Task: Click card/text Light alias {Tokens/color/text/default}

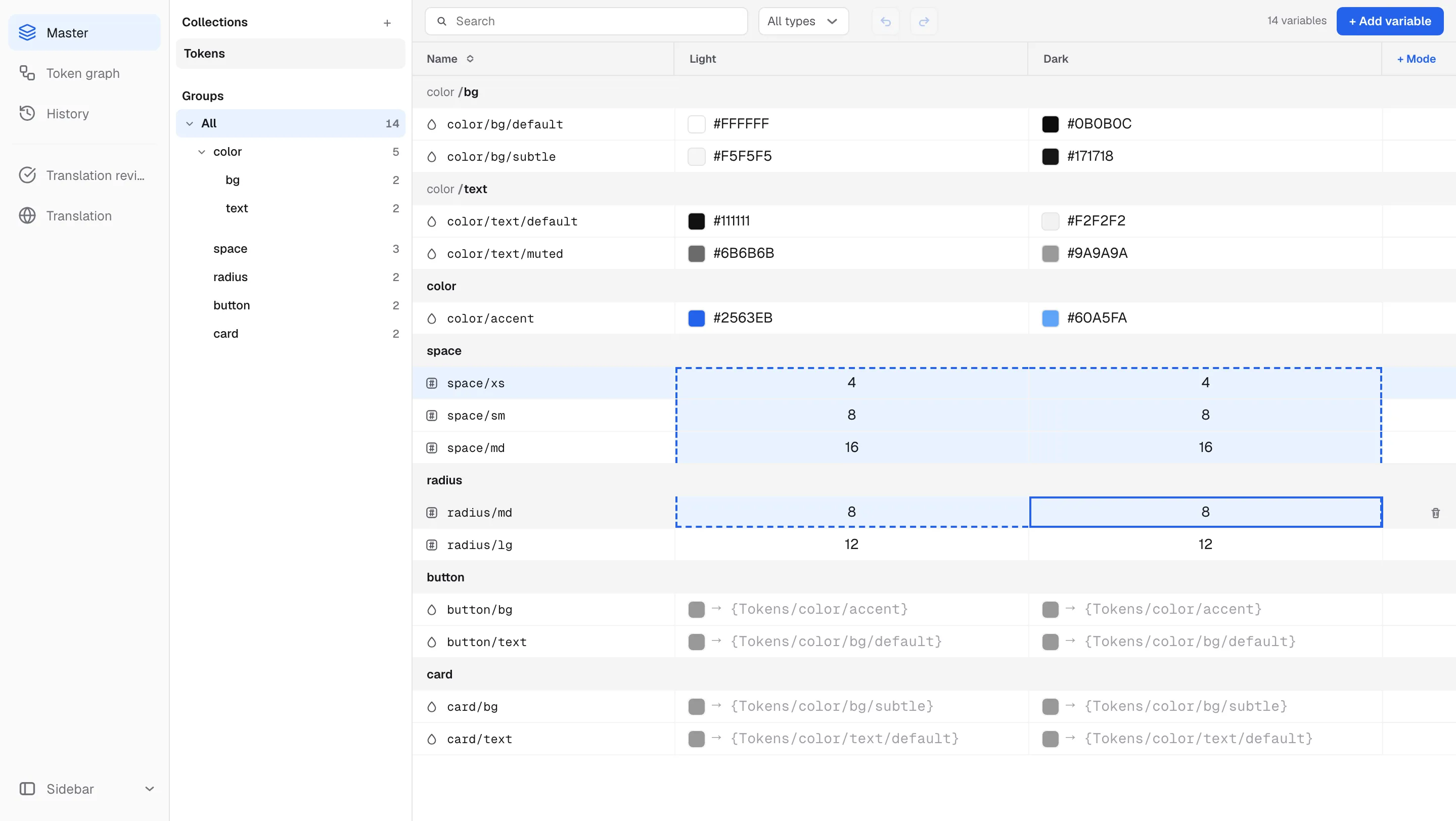Action: [844, 739]
